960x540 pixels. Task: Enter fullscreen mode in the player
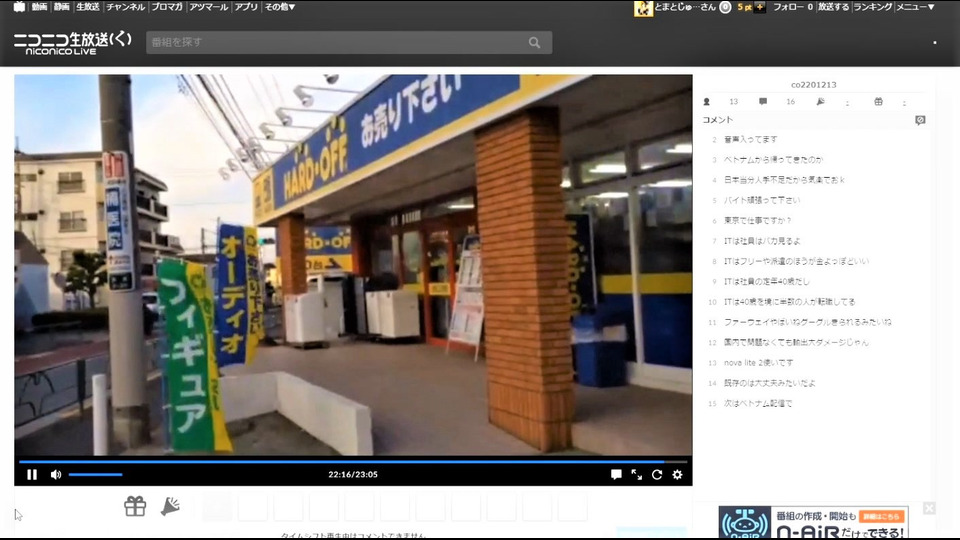coord(637,474)
